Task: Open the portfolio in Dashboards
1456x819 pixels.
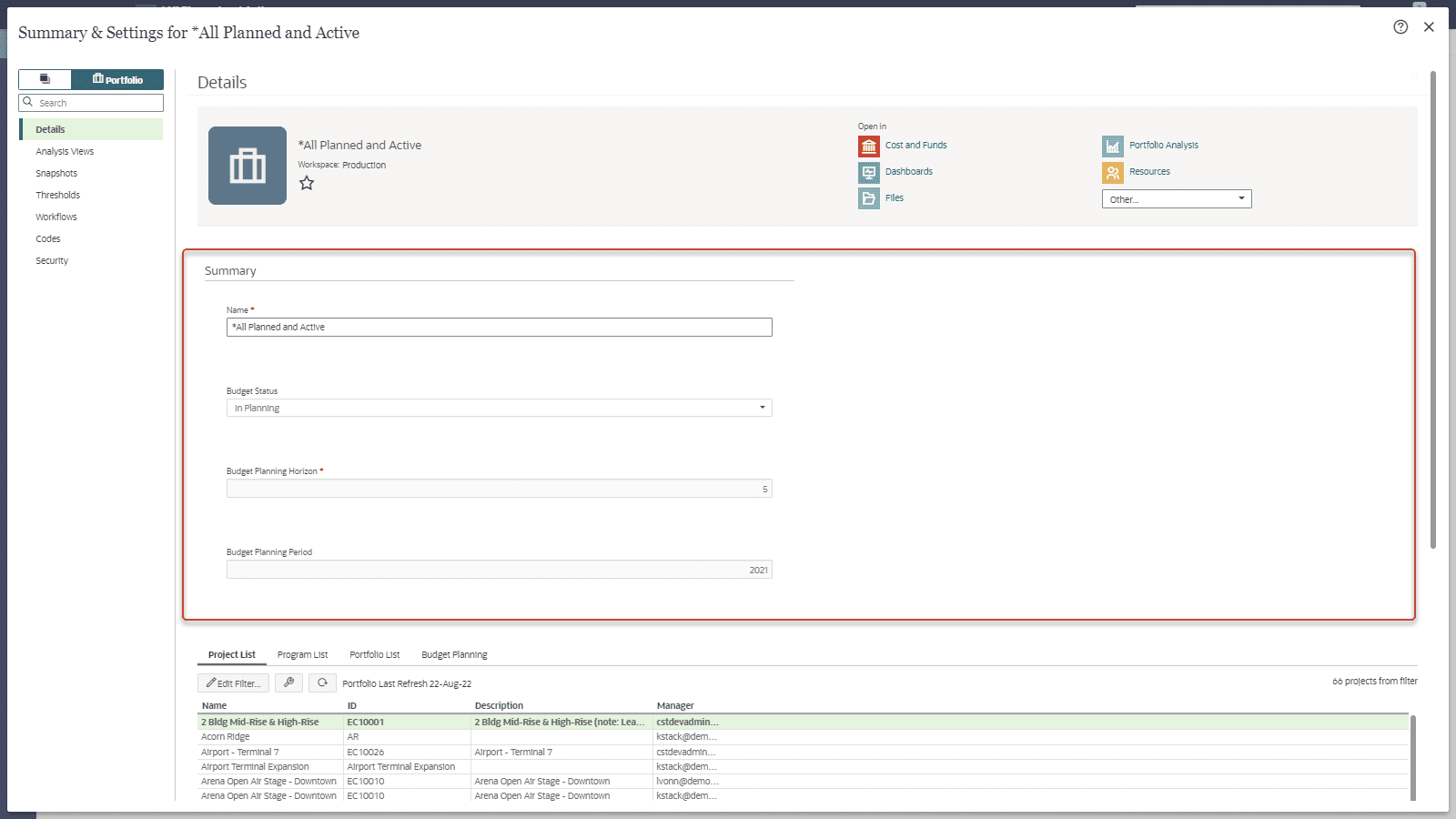Action: pos(908,172)
